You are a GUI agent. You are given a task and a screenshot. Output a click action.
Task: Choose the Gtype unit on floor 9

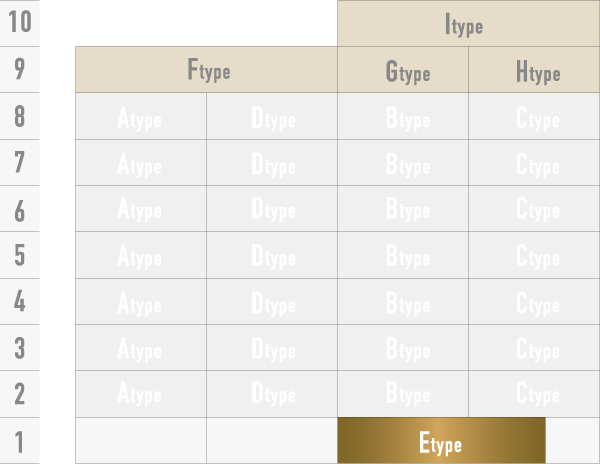coord(403,70)
